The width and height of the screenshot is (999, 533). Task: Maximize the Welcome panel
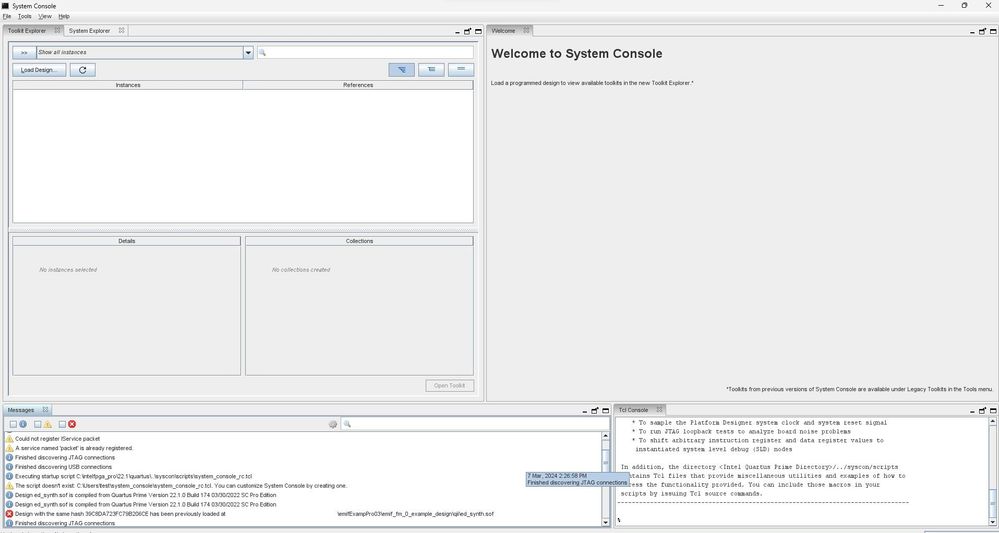point(993,31)
